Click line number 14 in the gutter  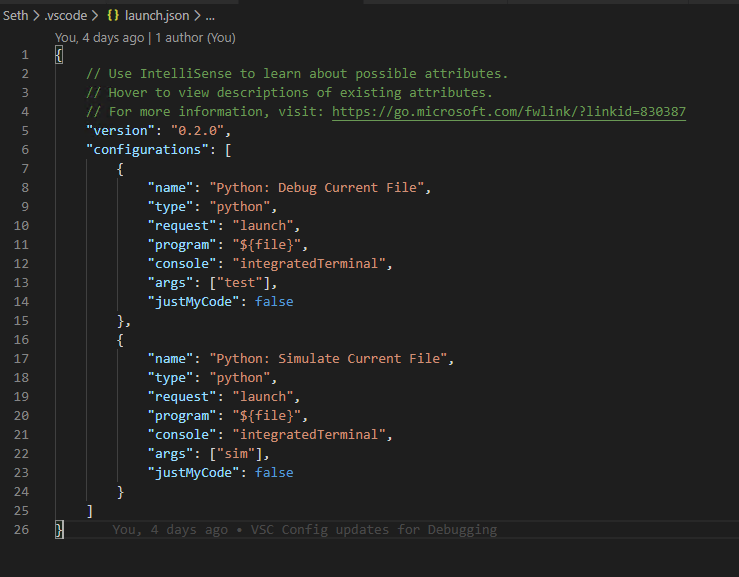21,302
